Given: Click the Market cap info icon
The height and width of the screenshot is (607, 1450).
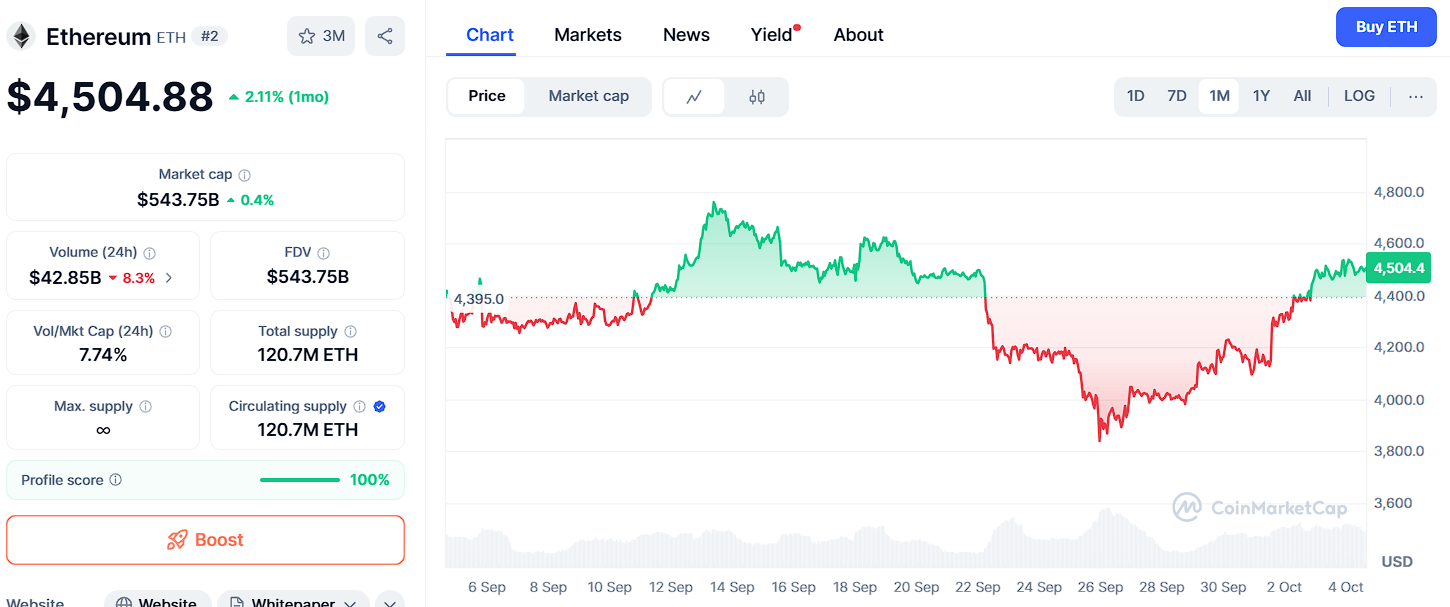Looking at the screenshot, I should click(245, 175).
